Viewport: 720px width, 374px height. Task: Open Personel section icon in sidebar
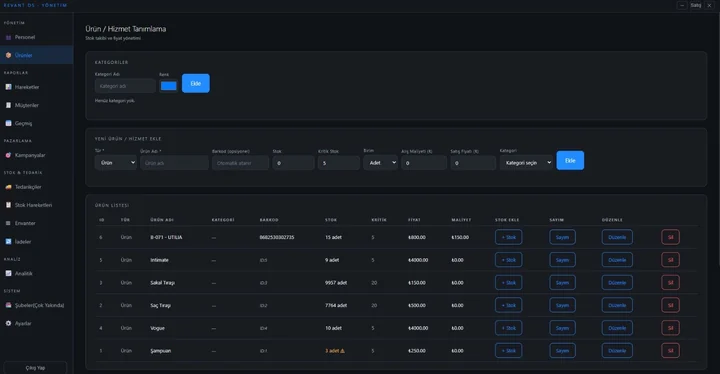tap(8, 37)
